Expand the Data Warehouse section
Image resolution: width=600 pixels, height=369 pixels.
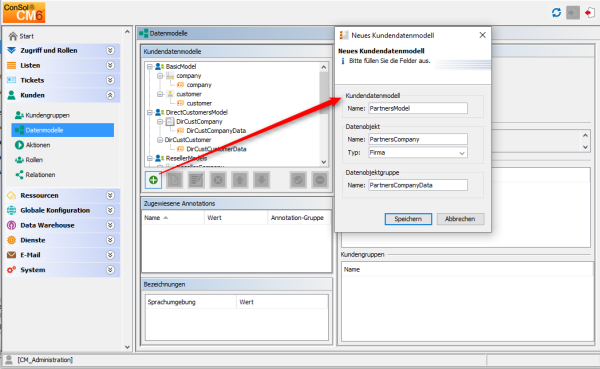[110, 225]
